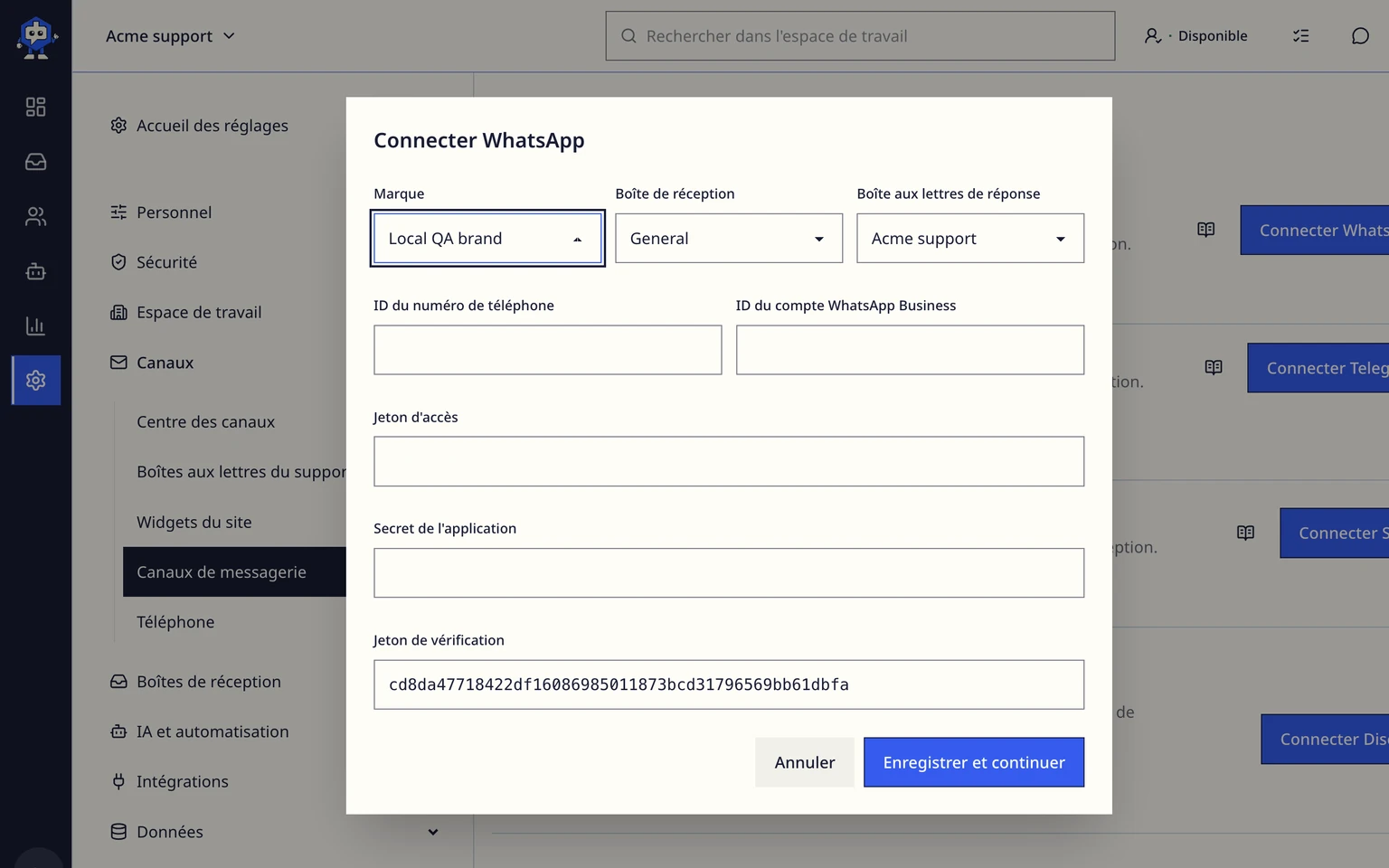Open the chat bubble icon in header
The height and width of the screenshot is (868, 1389).
[1360, 36]
